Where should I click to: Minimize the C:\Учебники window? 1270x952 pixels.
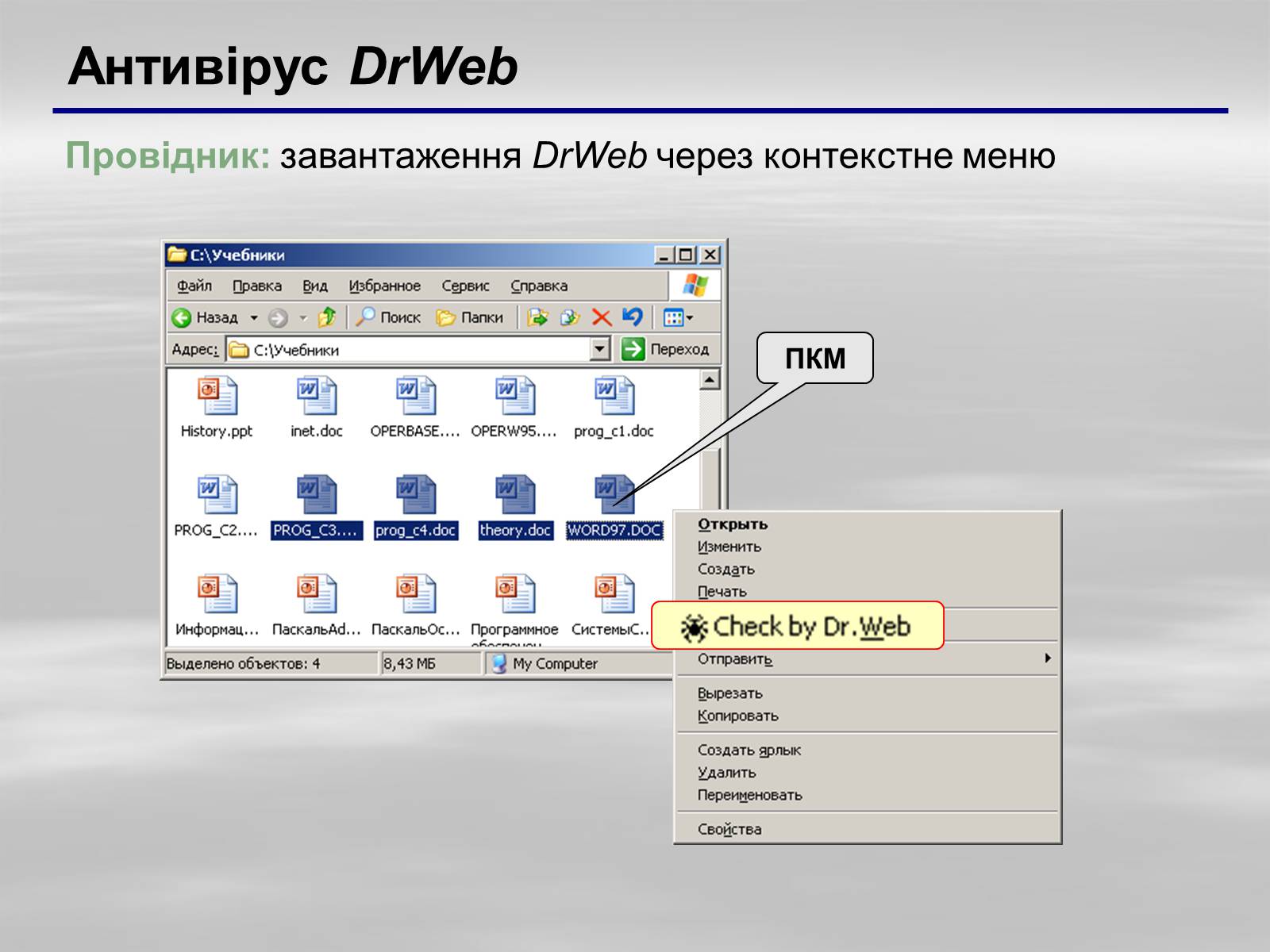click(x=664, y=255)
